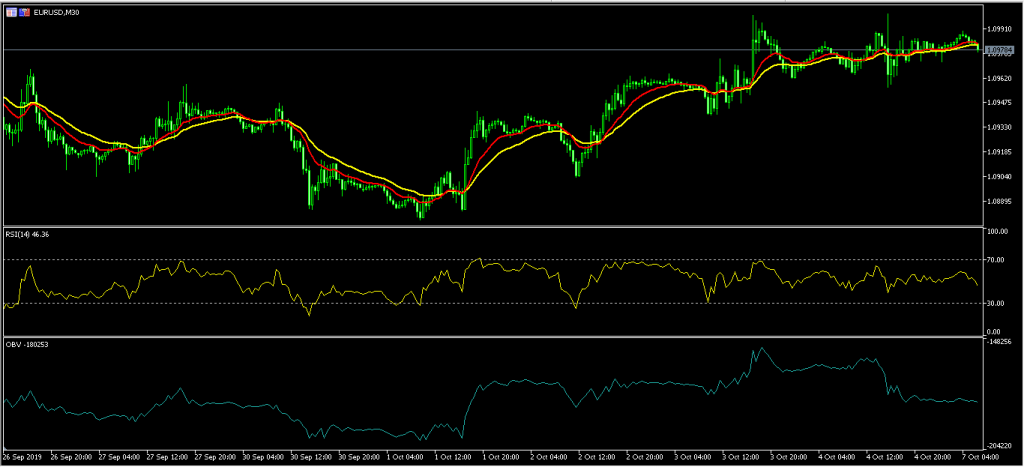The width and height of the screenshot is (1024, 467).
Task: Click the 1.09910 price scale label
Action: point(1000,29)
